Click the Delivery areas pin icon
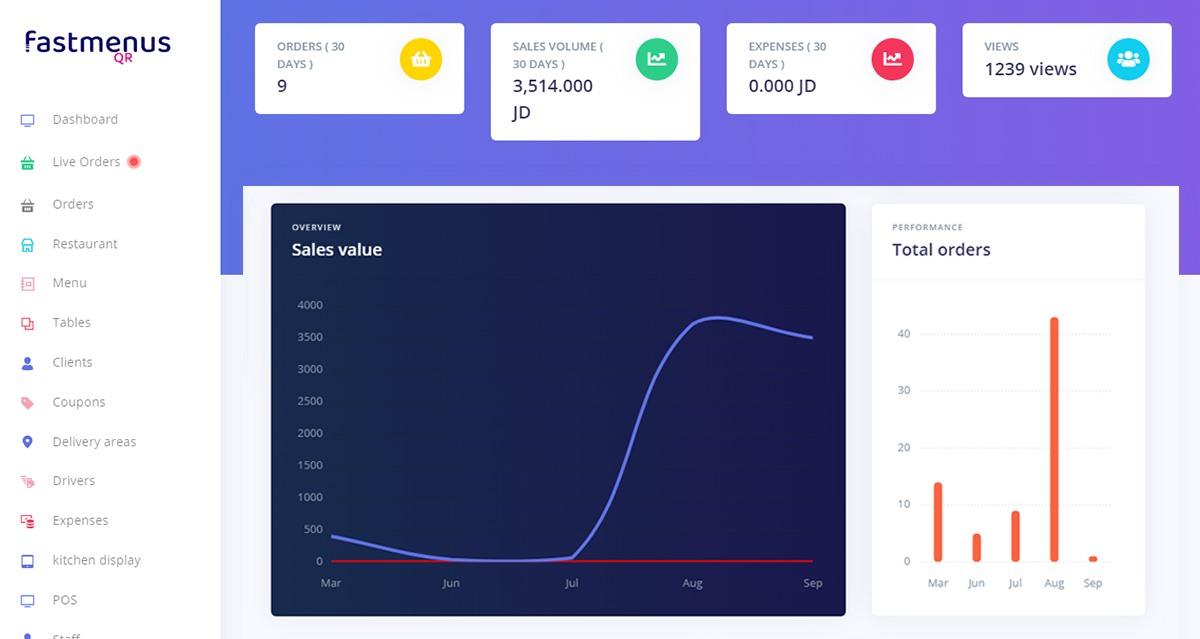1200x639 pixels. [28, 442]
